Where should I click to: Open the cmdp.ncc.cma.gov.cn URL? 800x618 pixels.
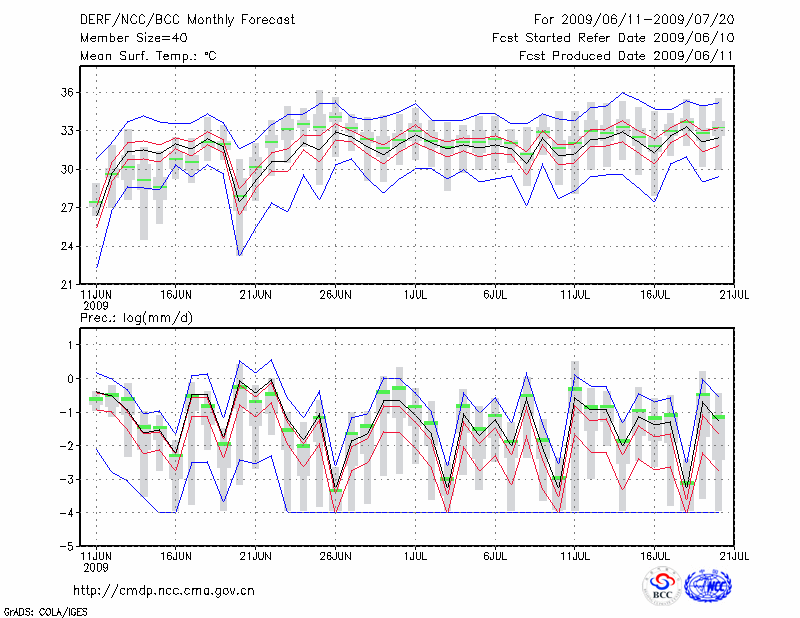click(164, 591)
